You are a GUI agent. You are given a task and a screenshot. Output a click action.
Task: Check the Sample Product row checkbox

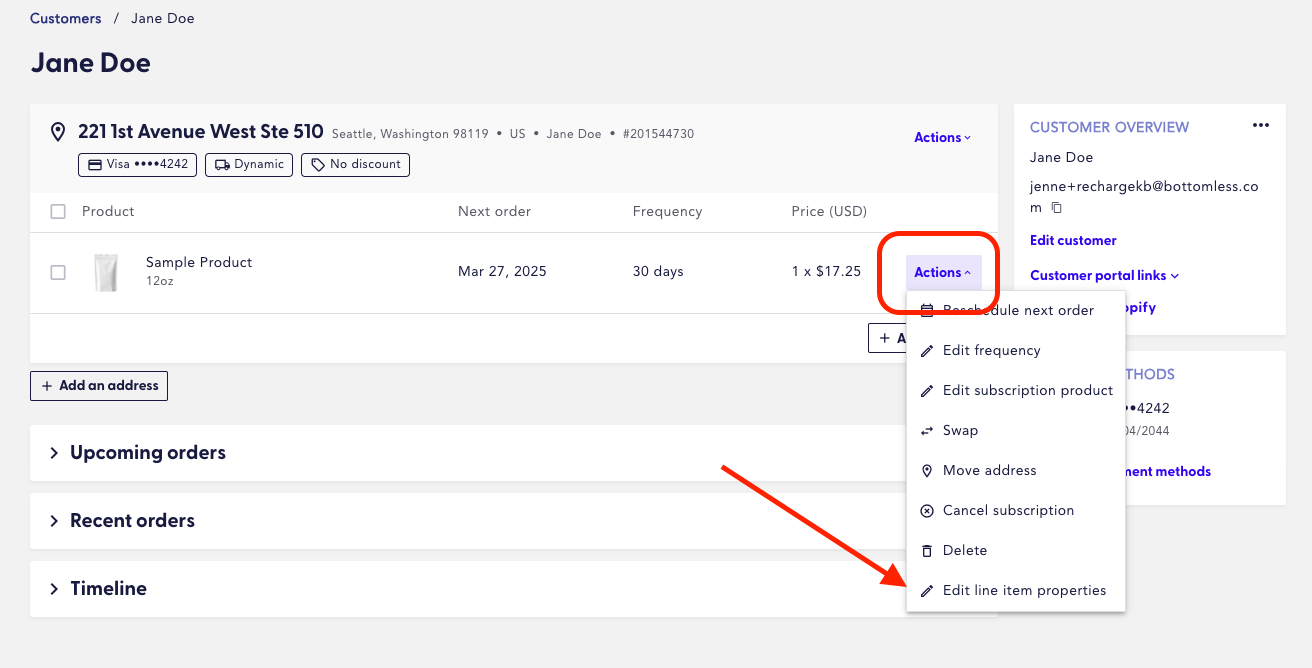point(58,272)
